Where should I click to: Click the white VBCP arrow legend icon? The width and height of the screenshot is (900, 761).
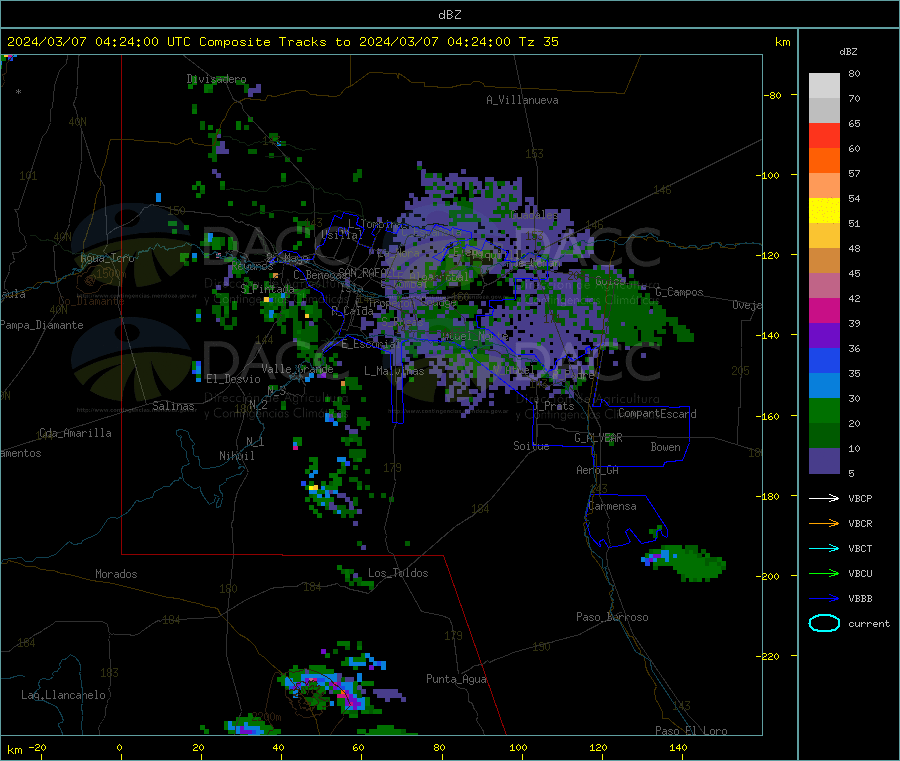click(x=824, y=498)
